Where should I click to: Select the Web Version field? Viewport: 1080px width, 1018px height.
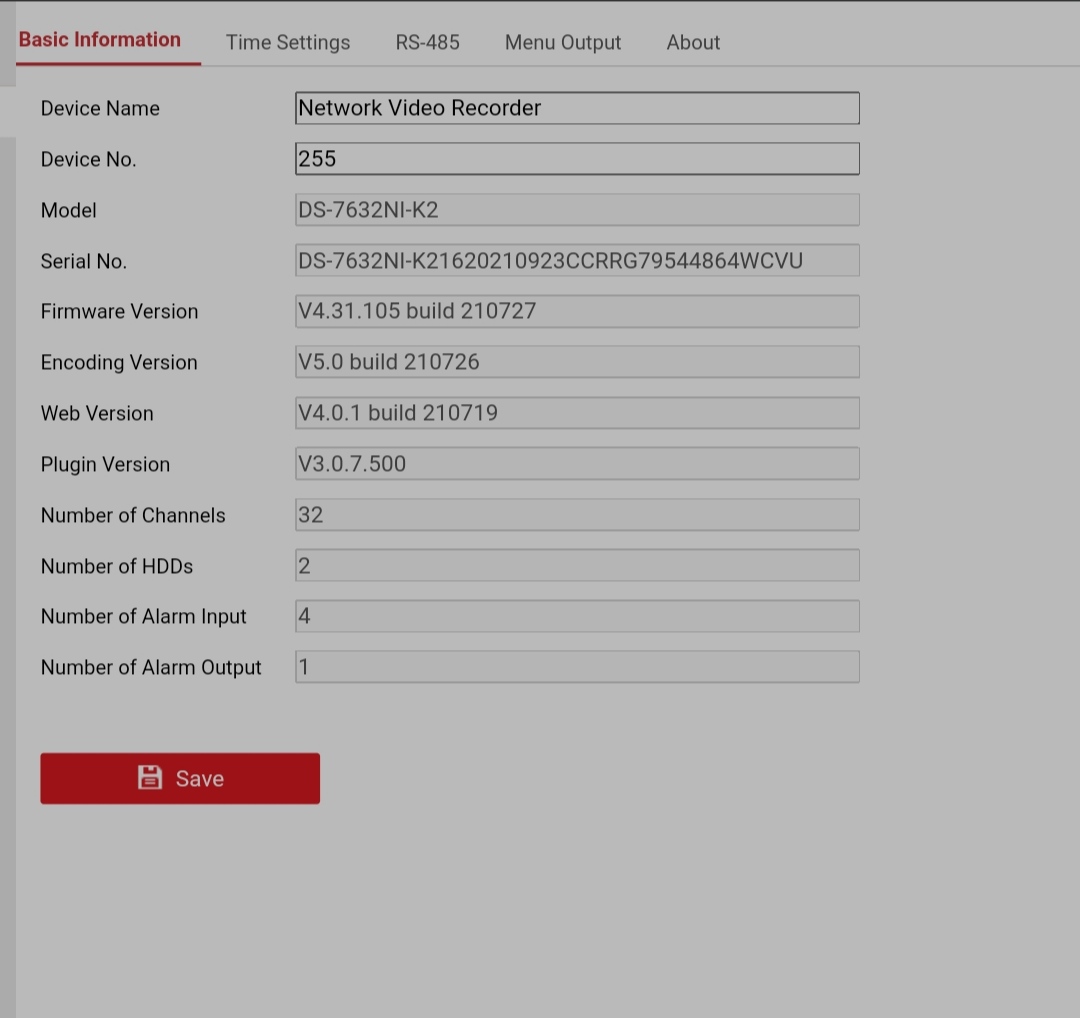[x=577, y=413]
